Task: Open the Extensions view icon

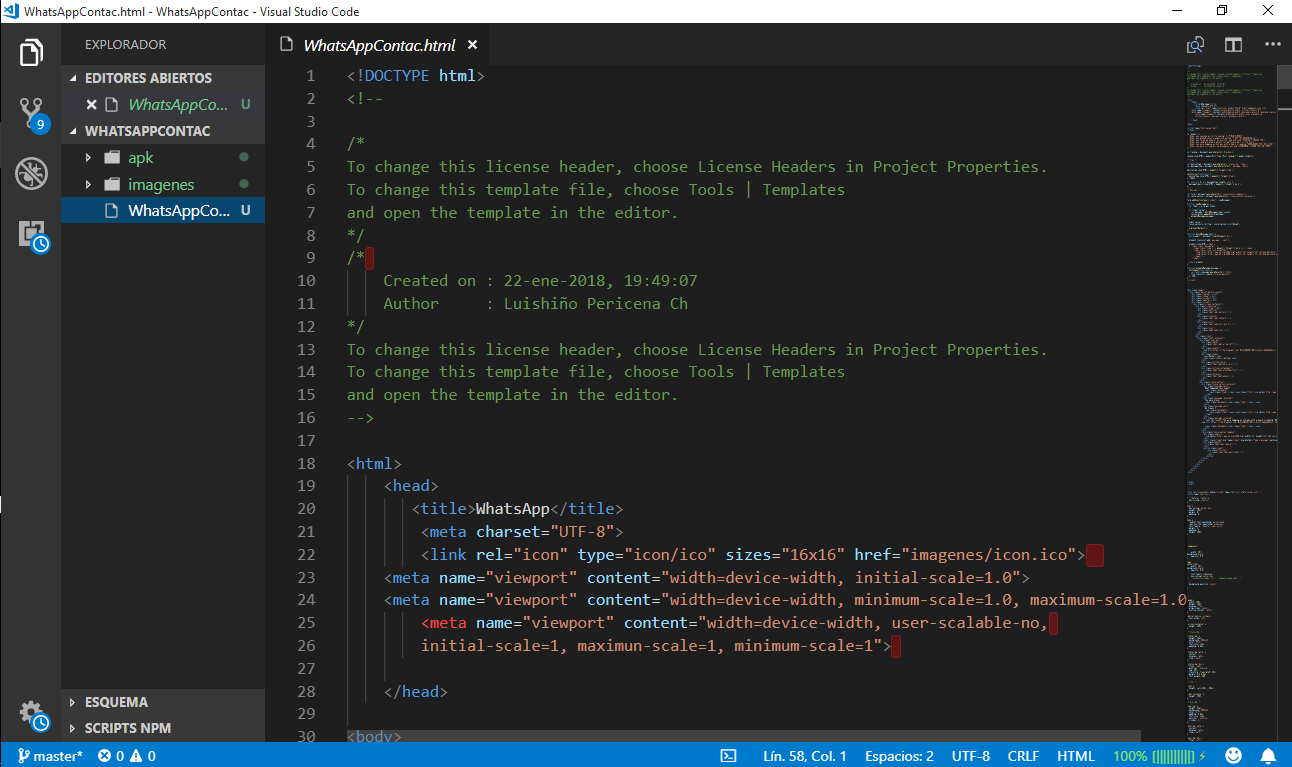Action: click(x=33, y=235)
